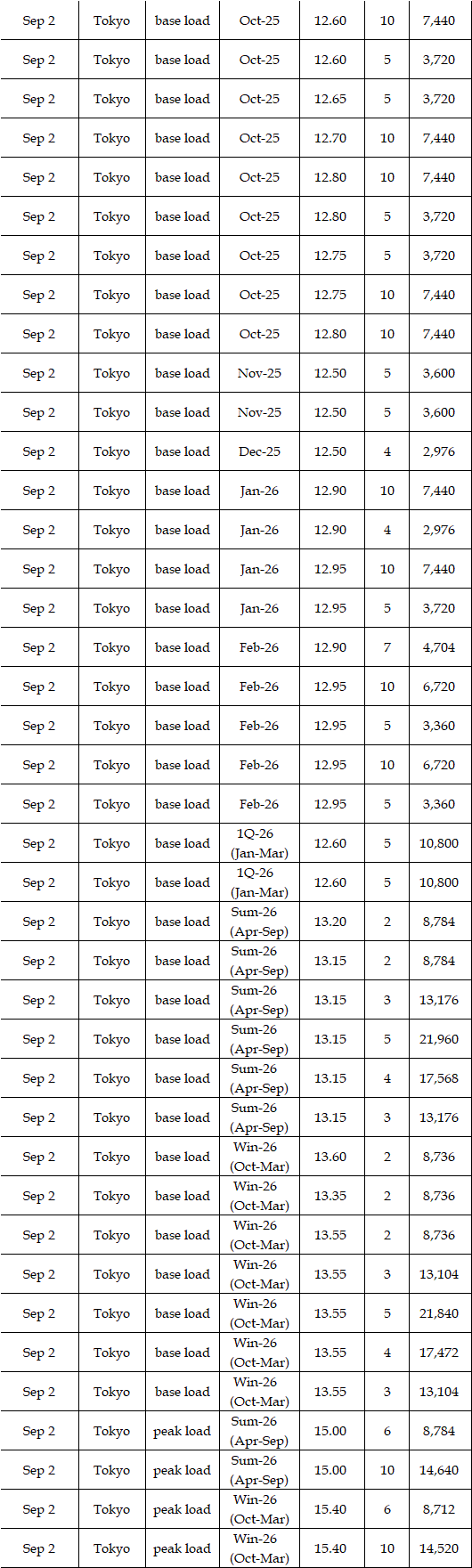
Task: Click the 14,640 volume cell
Action: [440, 1470]
